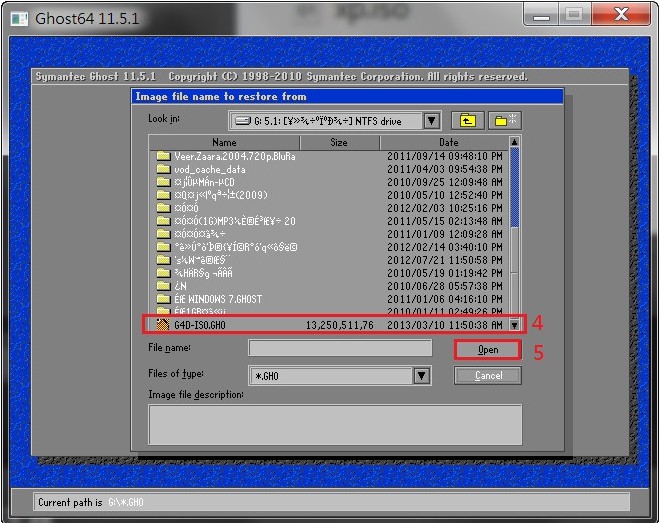Screen dimensions: 660x523
Task: Click folder icon dated 2010/06/28
Action: (163, 286)
